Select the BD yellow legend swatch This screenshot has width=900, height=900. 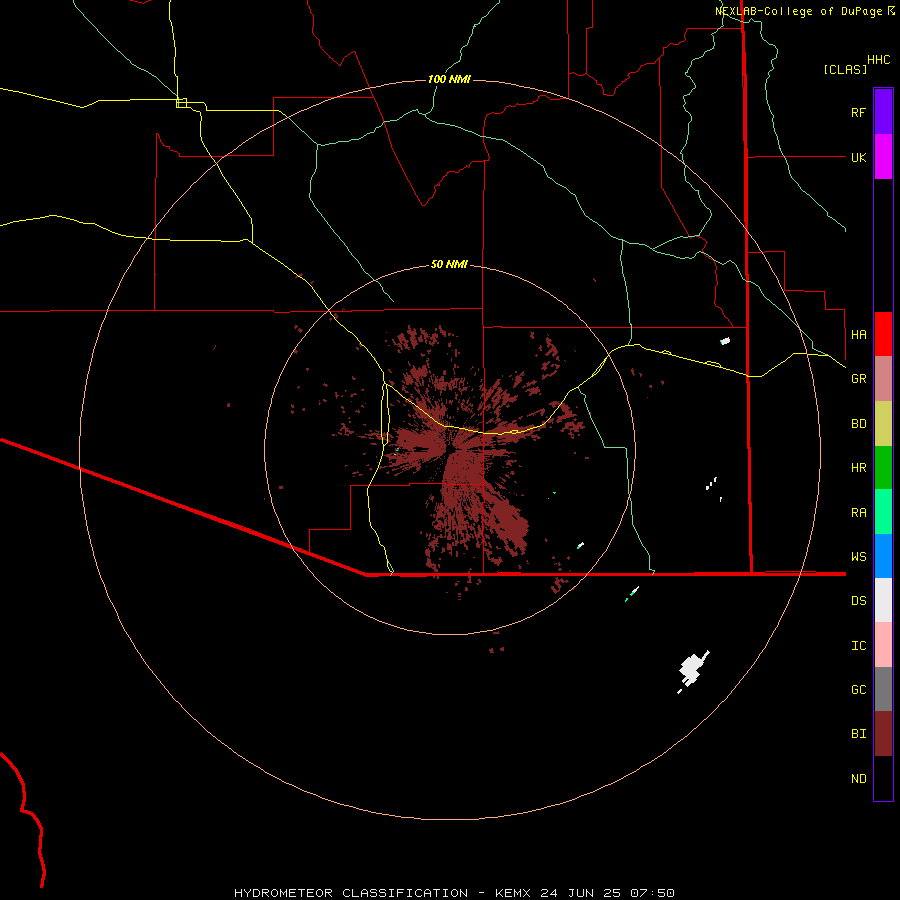pos(883,423)
